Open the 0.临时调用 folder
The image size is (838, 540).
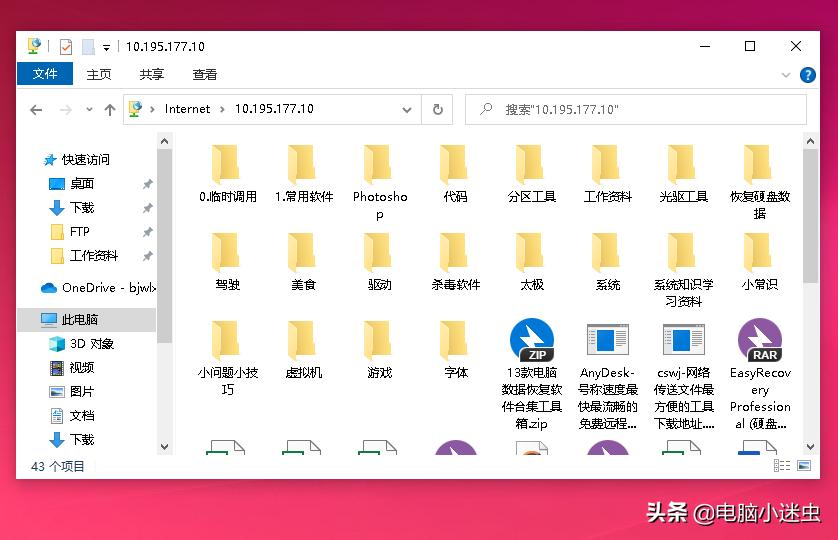point(228,174)
